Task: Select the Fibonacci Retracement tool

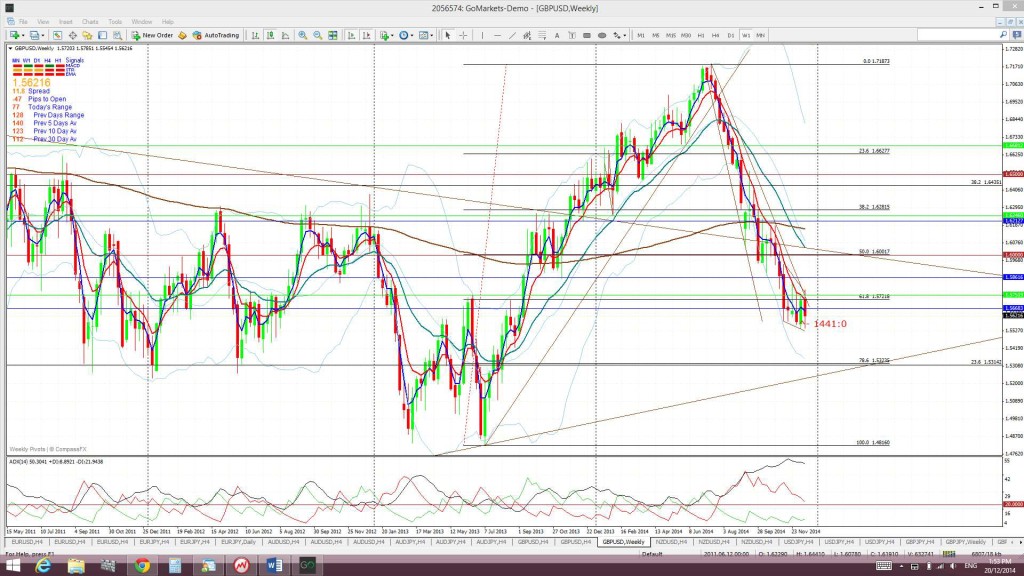Action: coord(542,35)
